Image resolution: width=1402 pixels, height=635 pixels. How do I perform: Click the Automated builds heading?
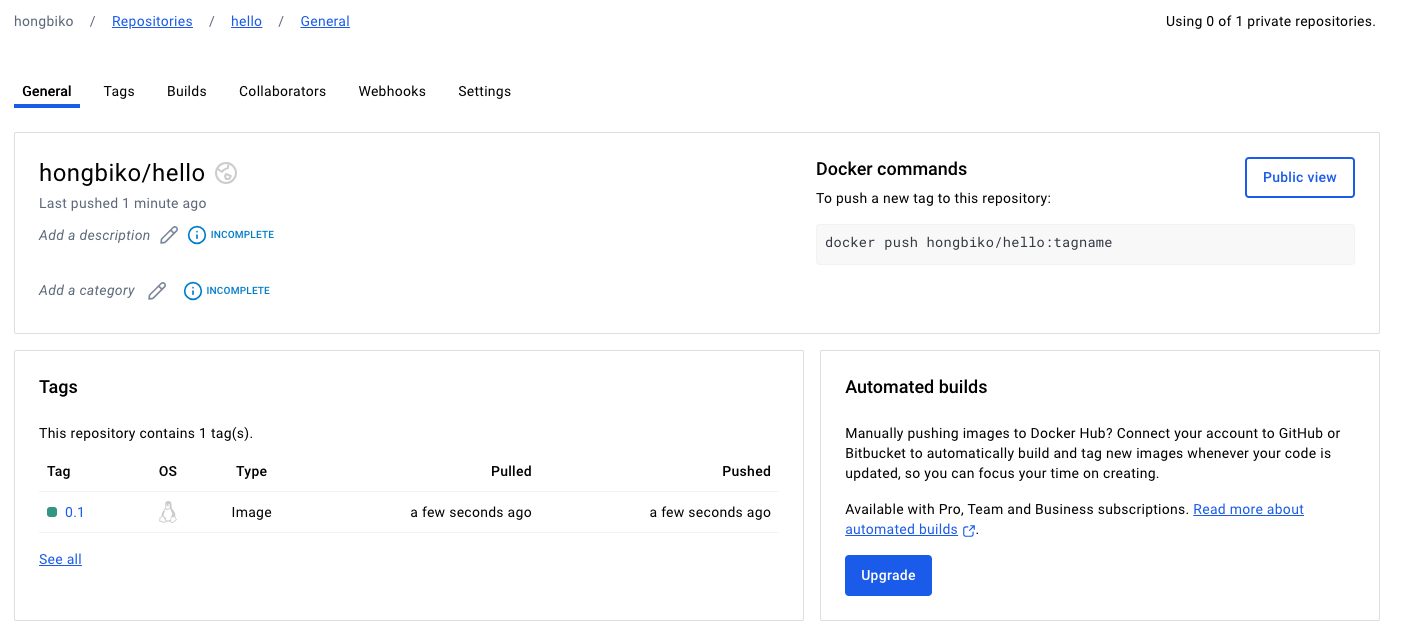916,387
